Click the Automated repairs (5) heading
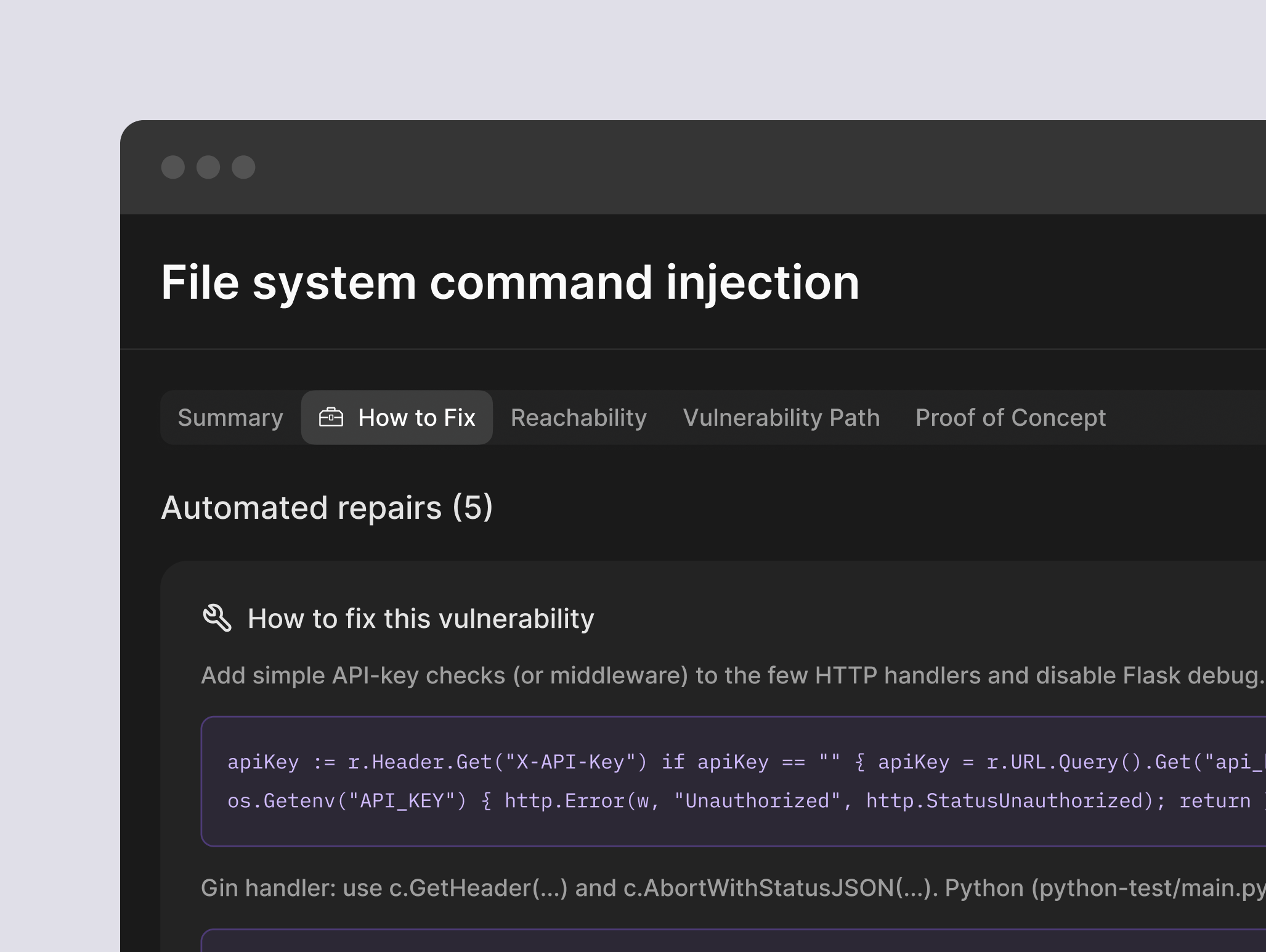 coord(327,507)
